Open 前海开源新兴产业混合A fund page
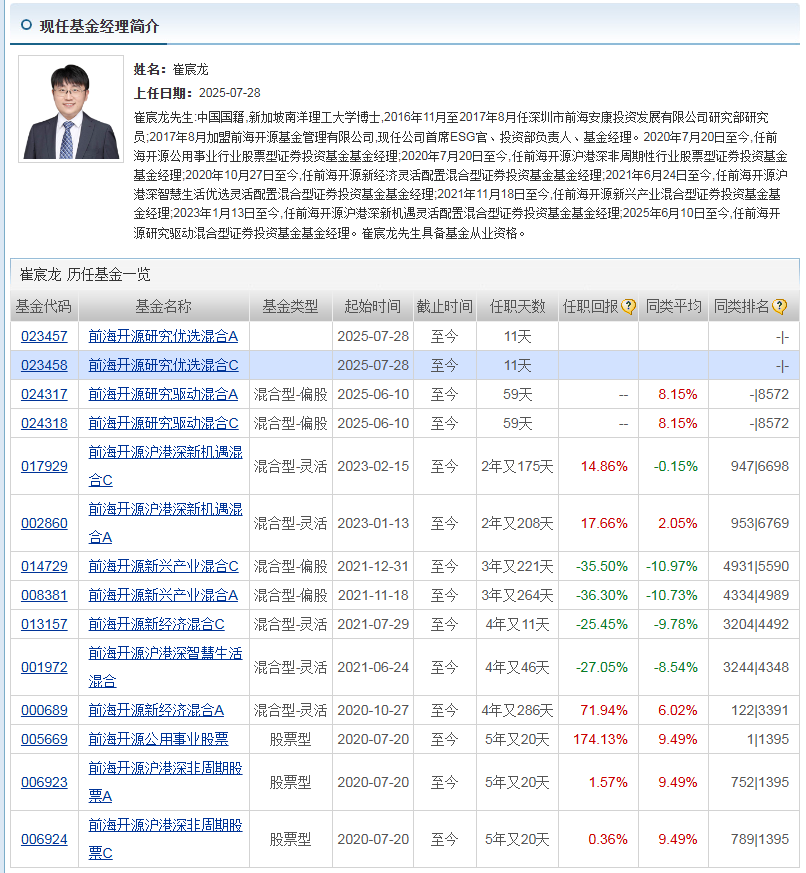The width and height of the screenshot is (806, 873). pyautogui.click(x=163, y=595)
